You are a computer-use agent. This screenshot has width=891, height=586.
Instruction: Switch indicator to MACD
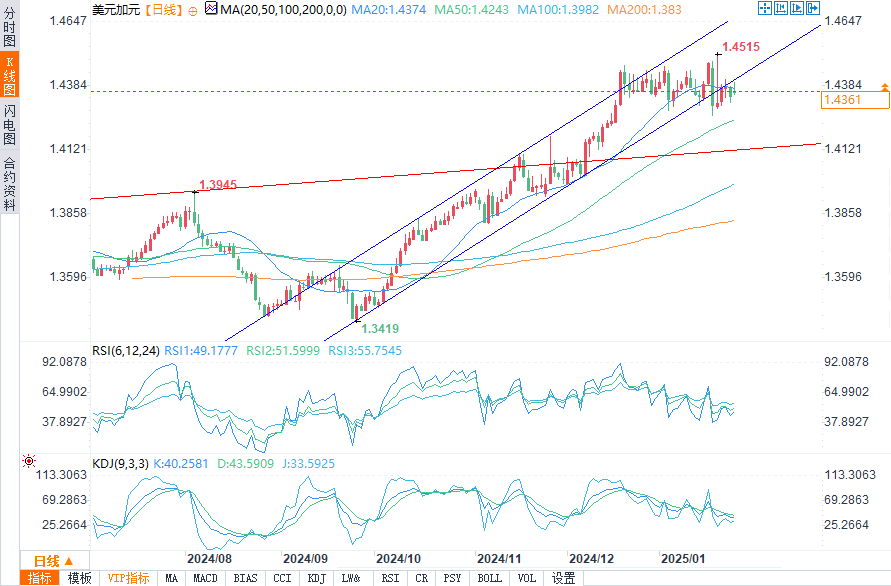click(205, 578)
